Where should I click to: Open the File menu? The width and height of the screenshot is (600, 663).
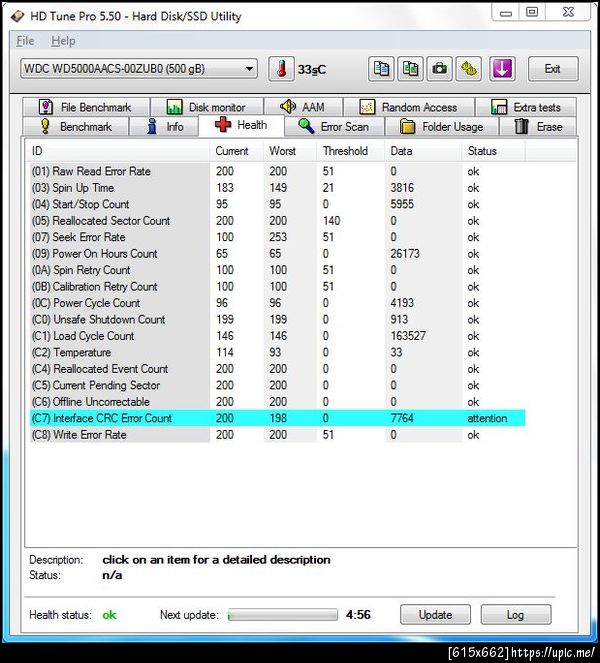click(25, 41)
